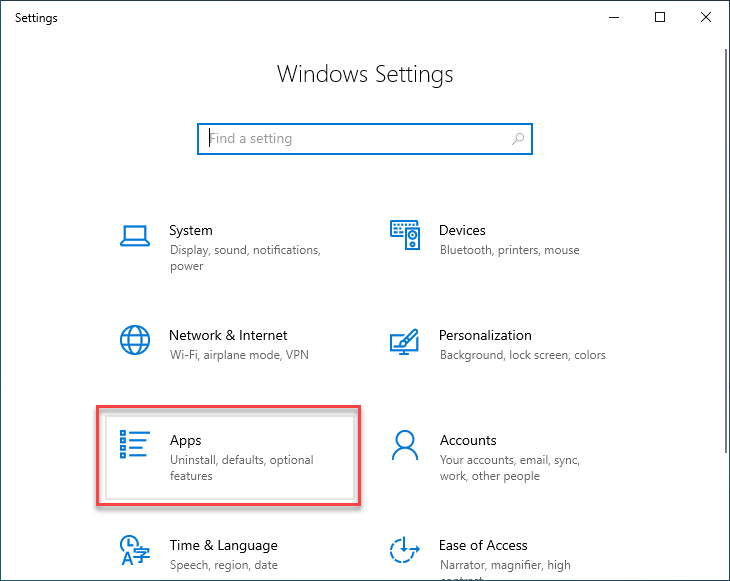
Task: Open the Network & Internet globe icon
Action: pos(135,340)
